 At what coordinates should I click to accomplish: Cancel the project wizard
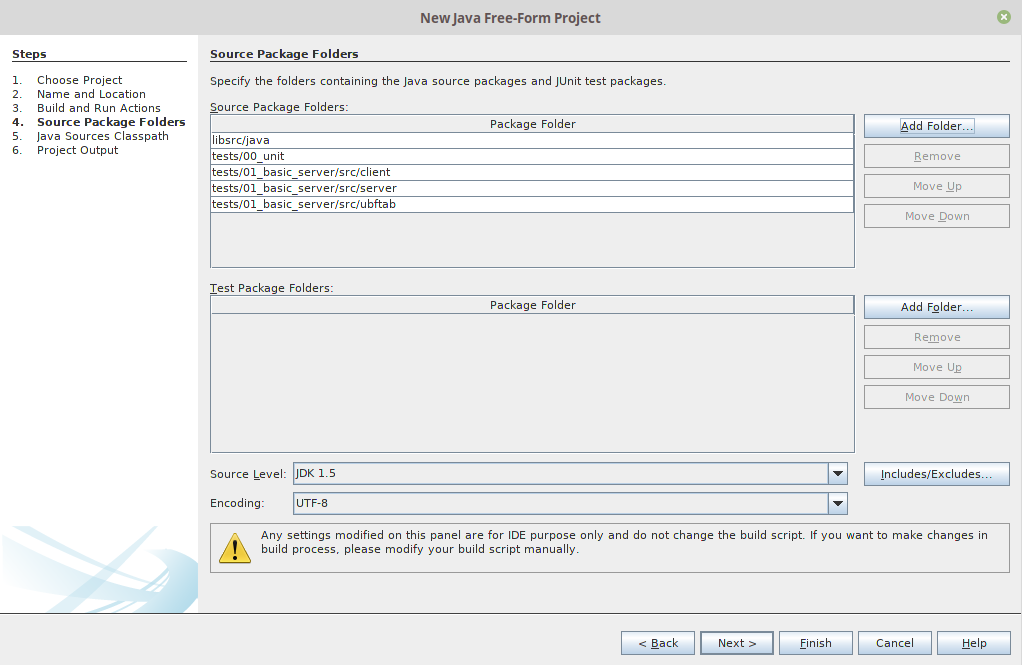pyautogui.click(x=894, y=643)
